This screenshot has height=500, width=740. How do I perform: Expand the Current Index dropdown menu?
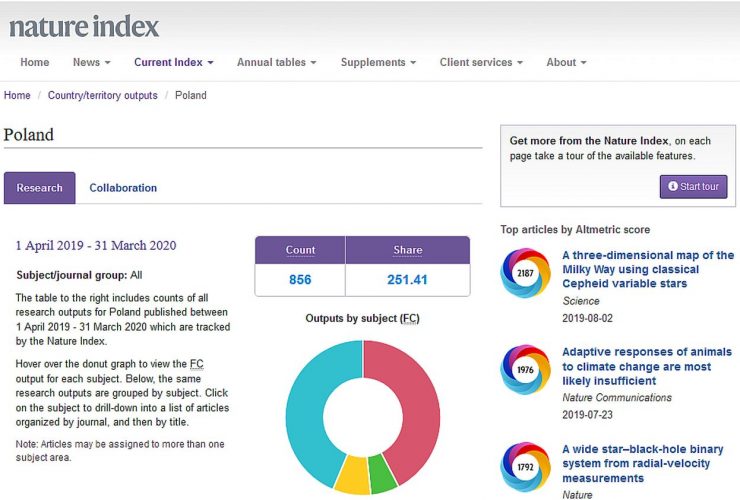(174, 62)
